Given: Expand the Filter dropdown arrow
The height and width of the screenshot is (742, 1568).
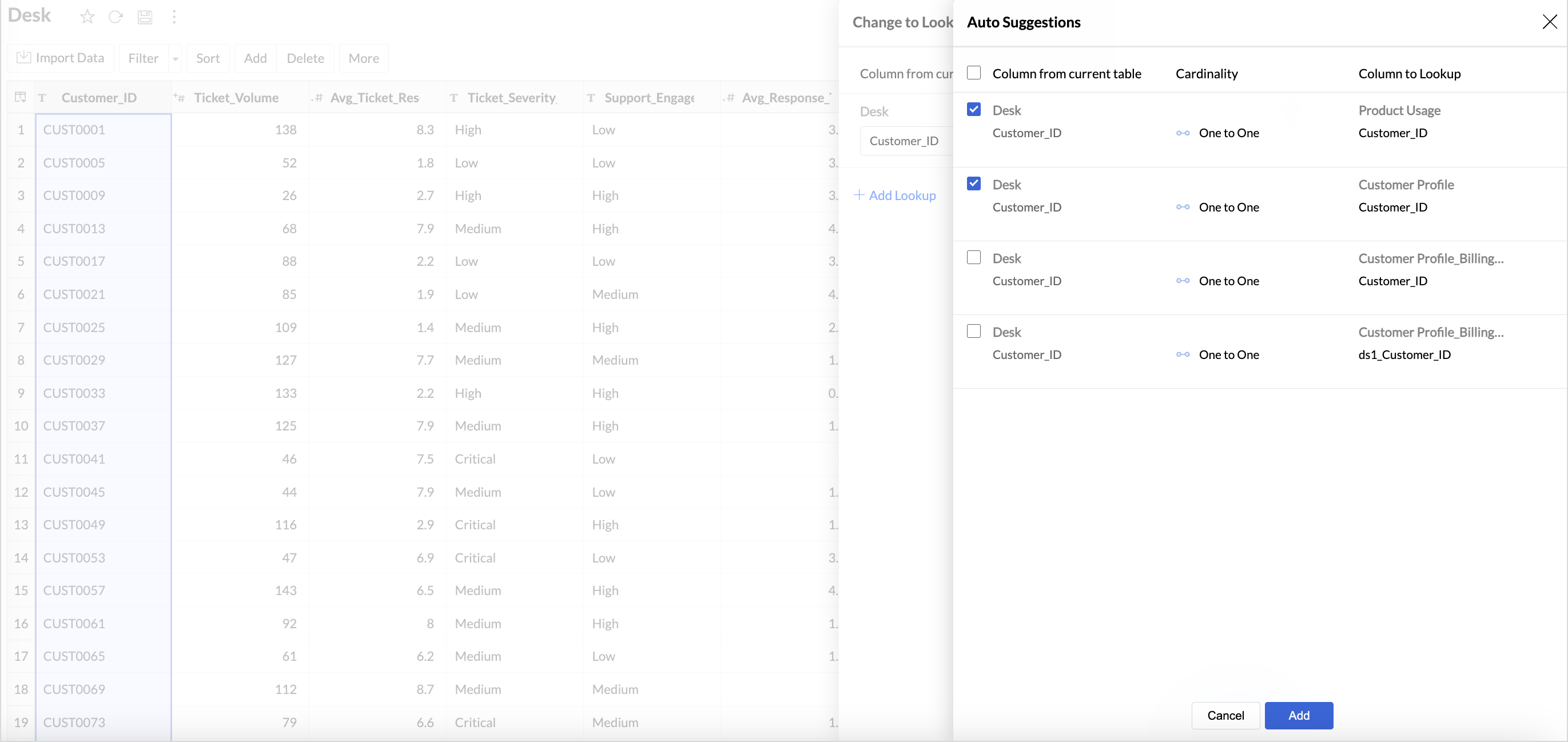Looking at the screenshot, I should click(176, 59).
